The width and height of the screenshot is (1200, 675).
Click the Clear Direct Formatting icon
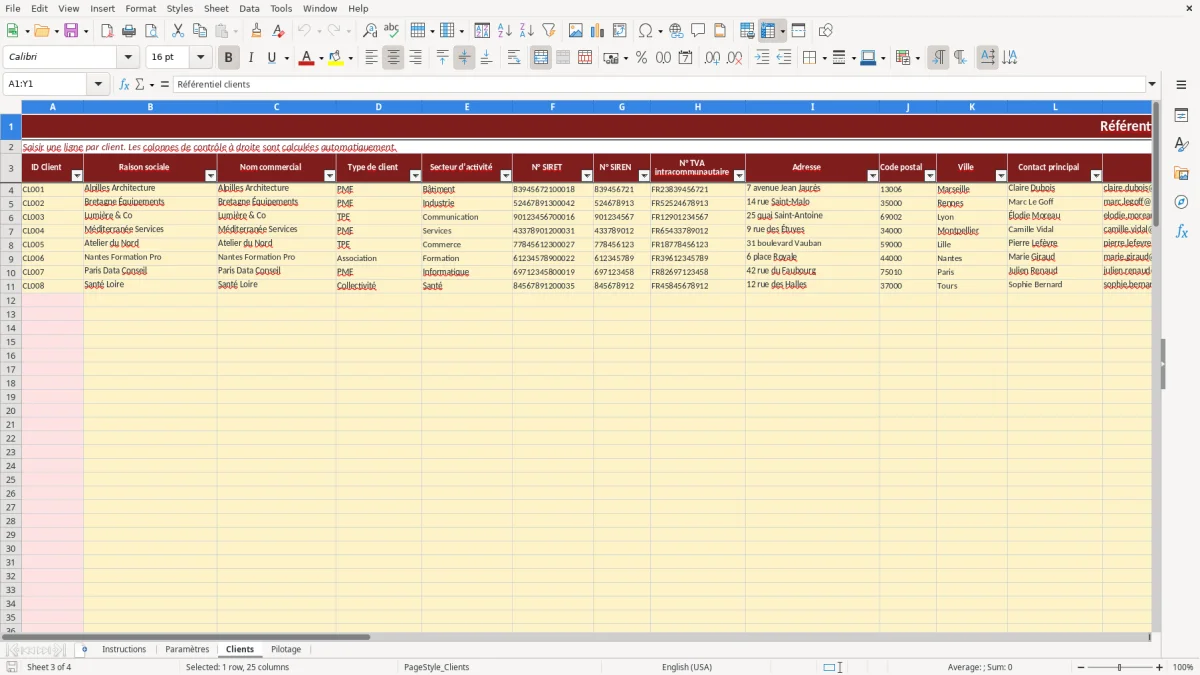[x=278, y=31]
